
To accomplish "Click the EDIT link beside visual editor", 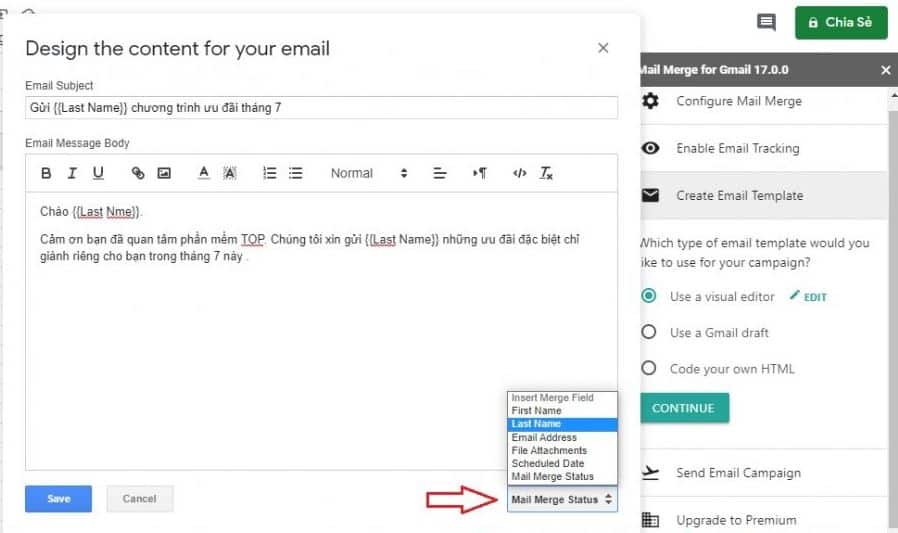I will point(808,297).
